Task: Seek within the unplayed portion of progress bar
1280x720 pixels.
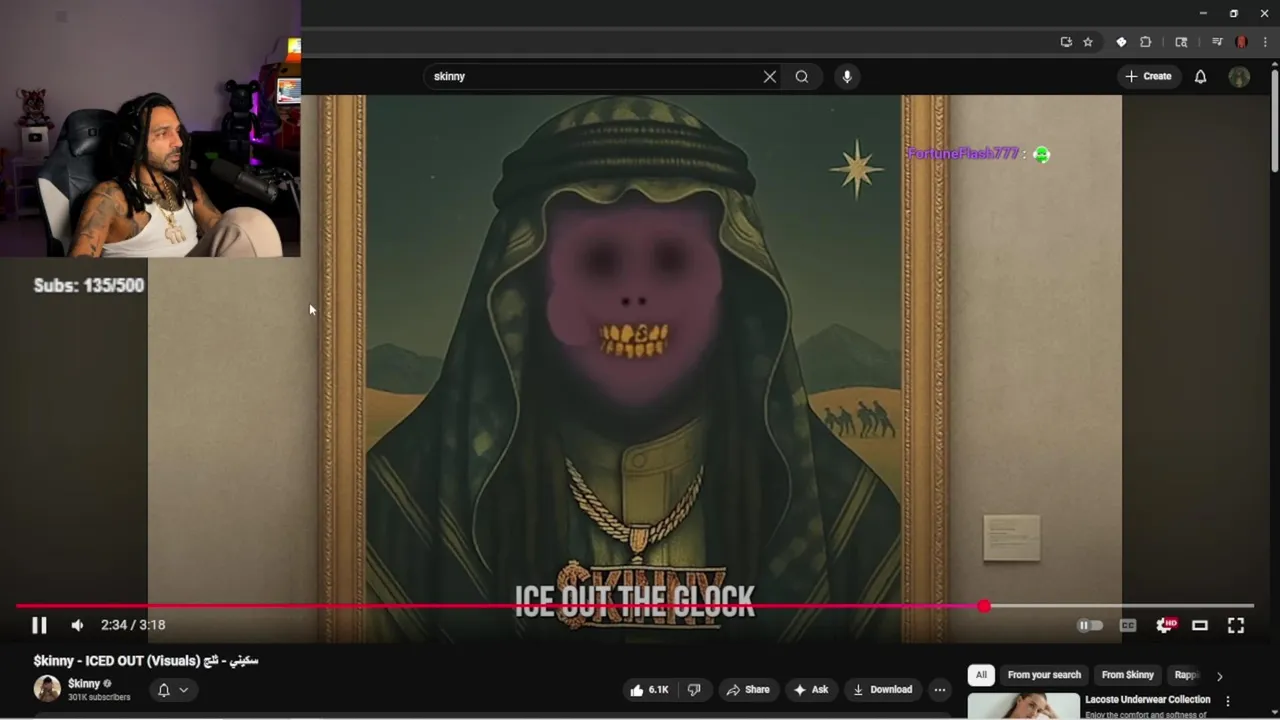Action: pyautogui.click(x=1120, y=606)
